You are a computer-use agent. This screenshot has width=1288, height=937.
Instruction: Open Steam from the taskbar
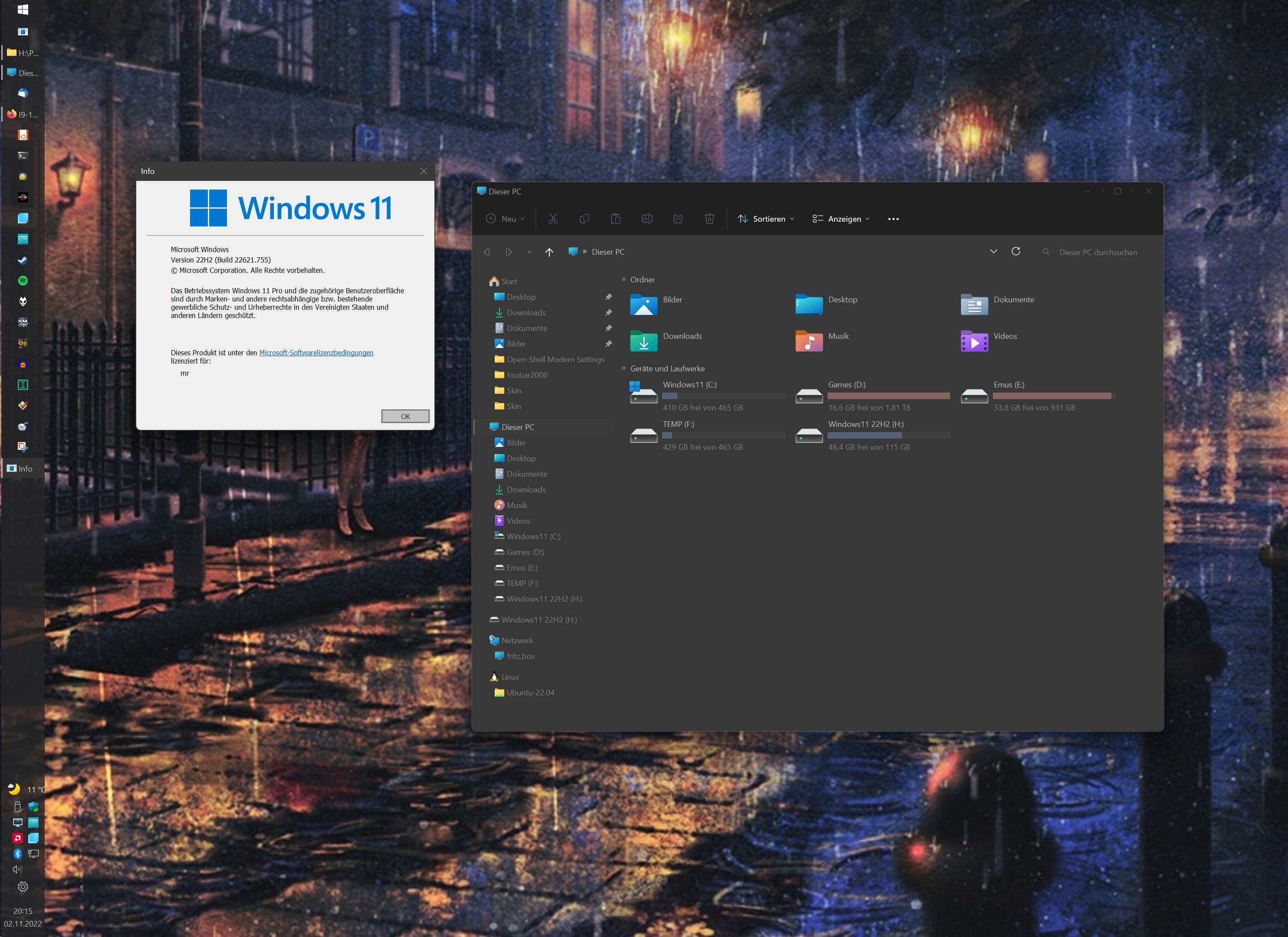(x=23, y=260)
